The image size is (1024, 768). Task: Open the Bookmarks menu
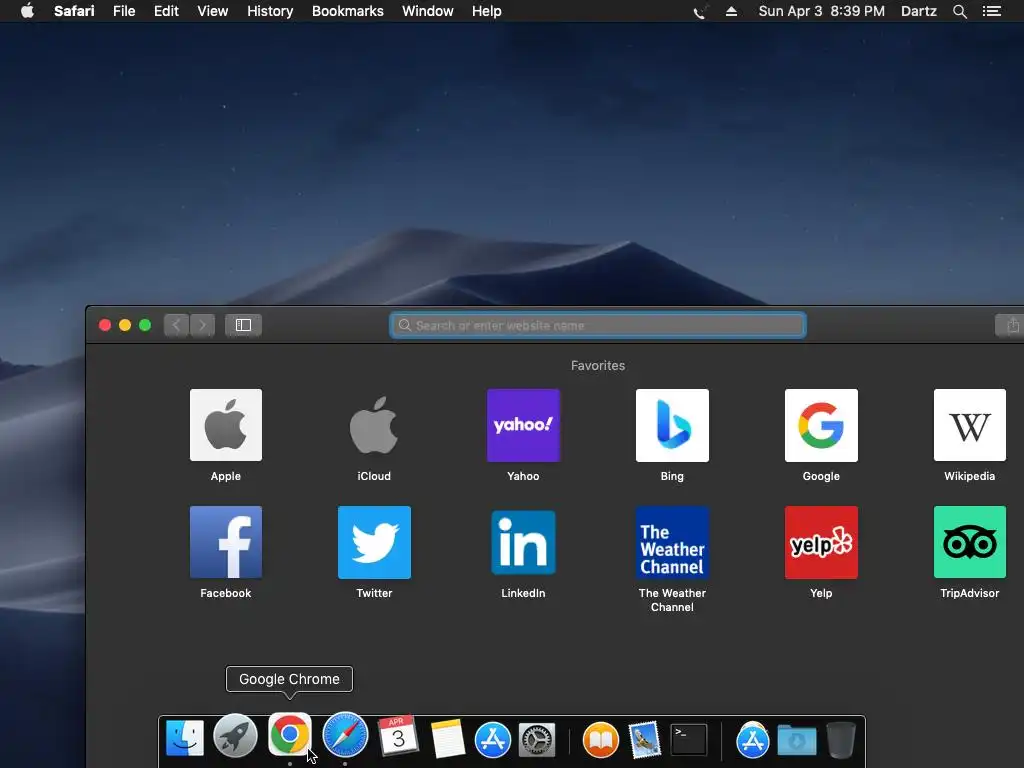pyautogui.click(x=347, y=11)
